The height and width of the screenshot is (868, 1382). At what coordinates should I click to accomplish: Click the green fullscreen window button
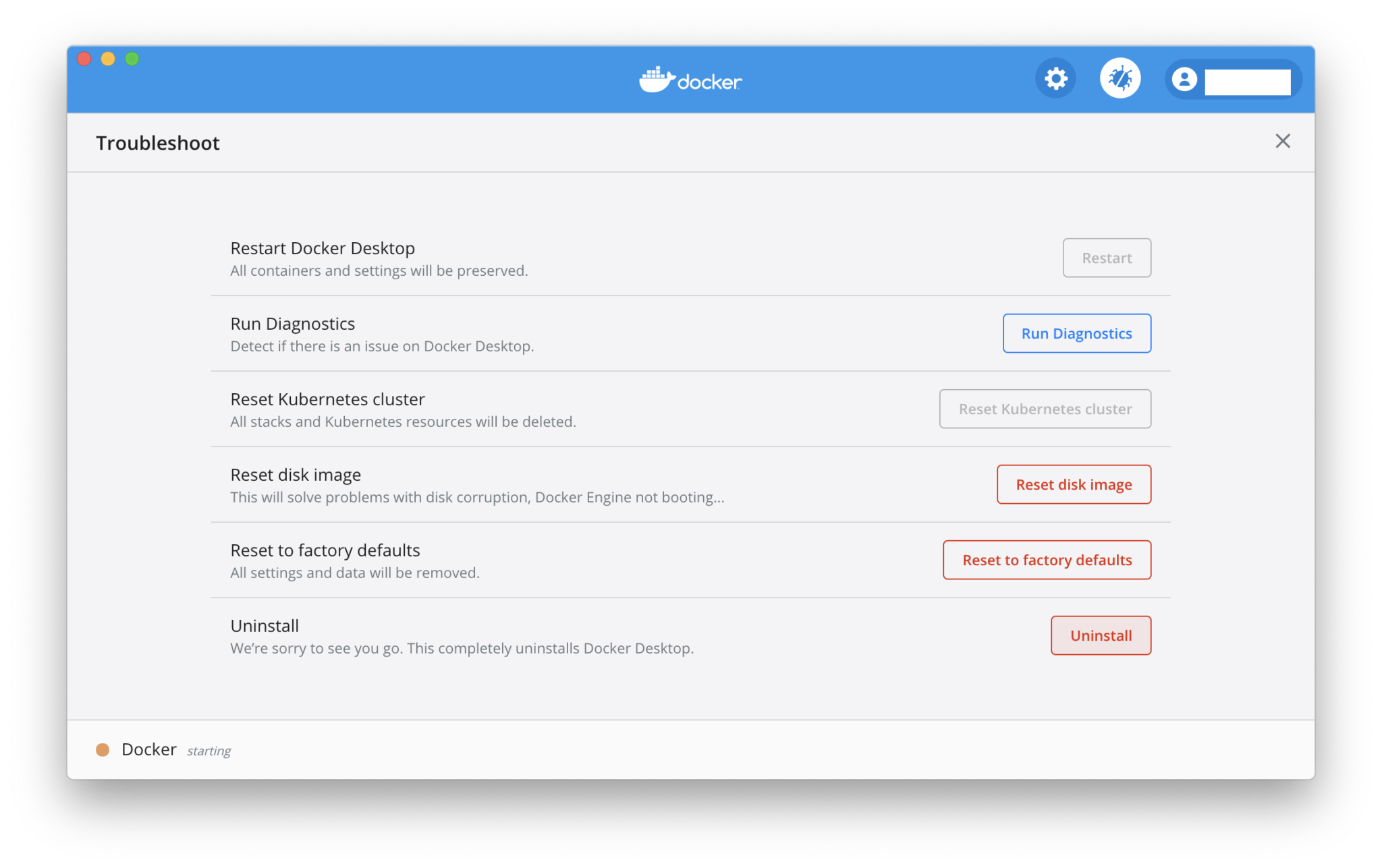pos(132,59)
